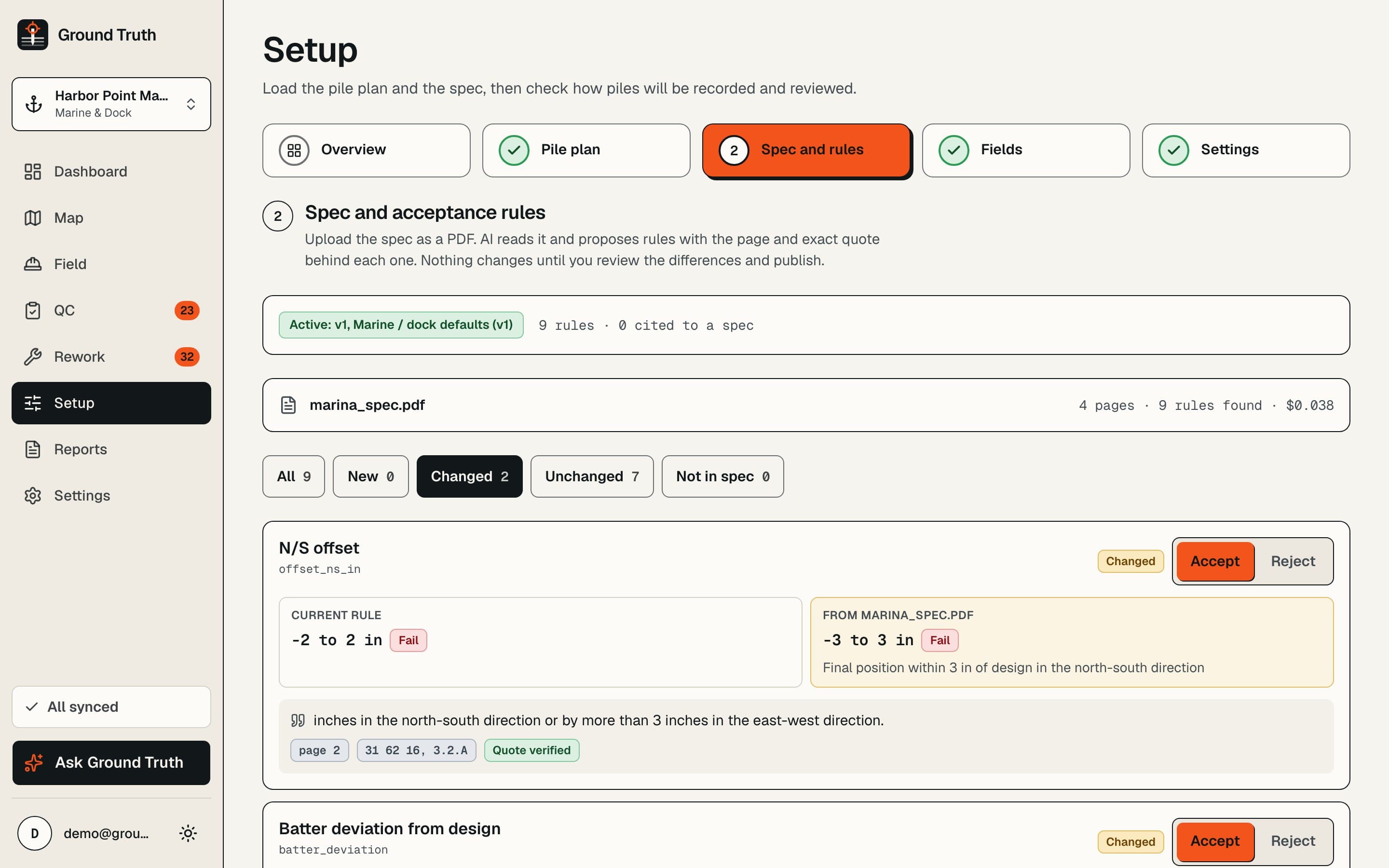Reject the N/S offset rule change

[x=1293, y=561]
